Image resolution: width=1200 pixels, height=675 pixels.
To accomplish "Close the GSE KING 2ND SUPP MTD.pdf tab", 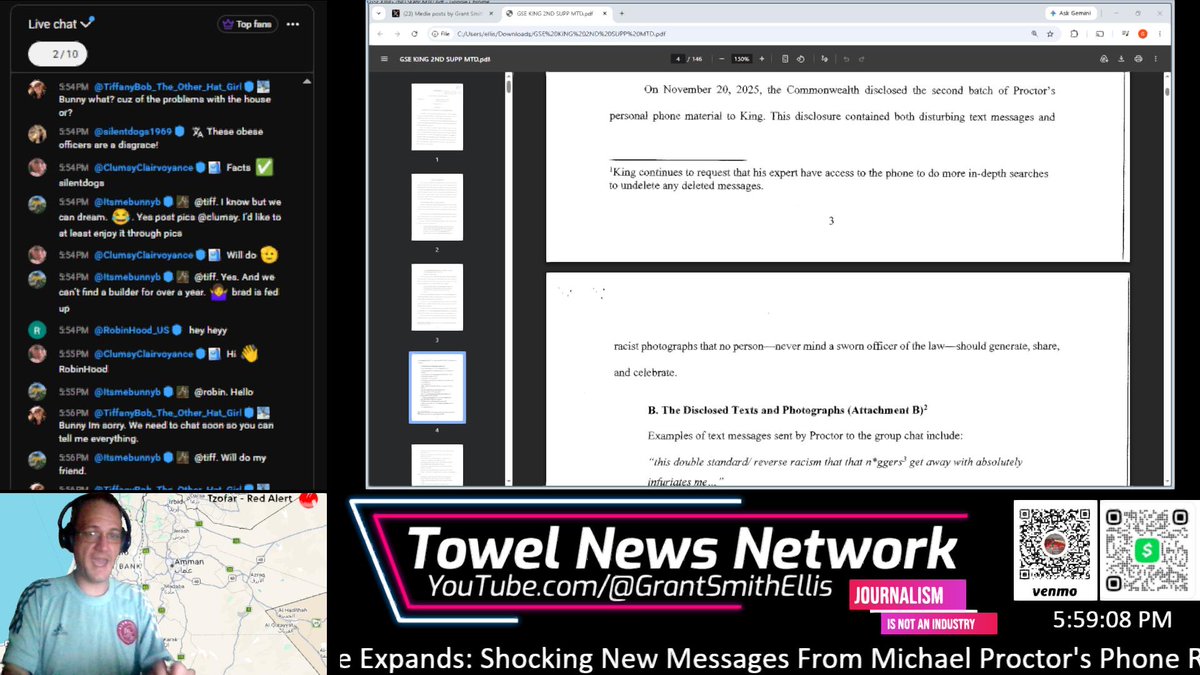I will click(605, 13).
